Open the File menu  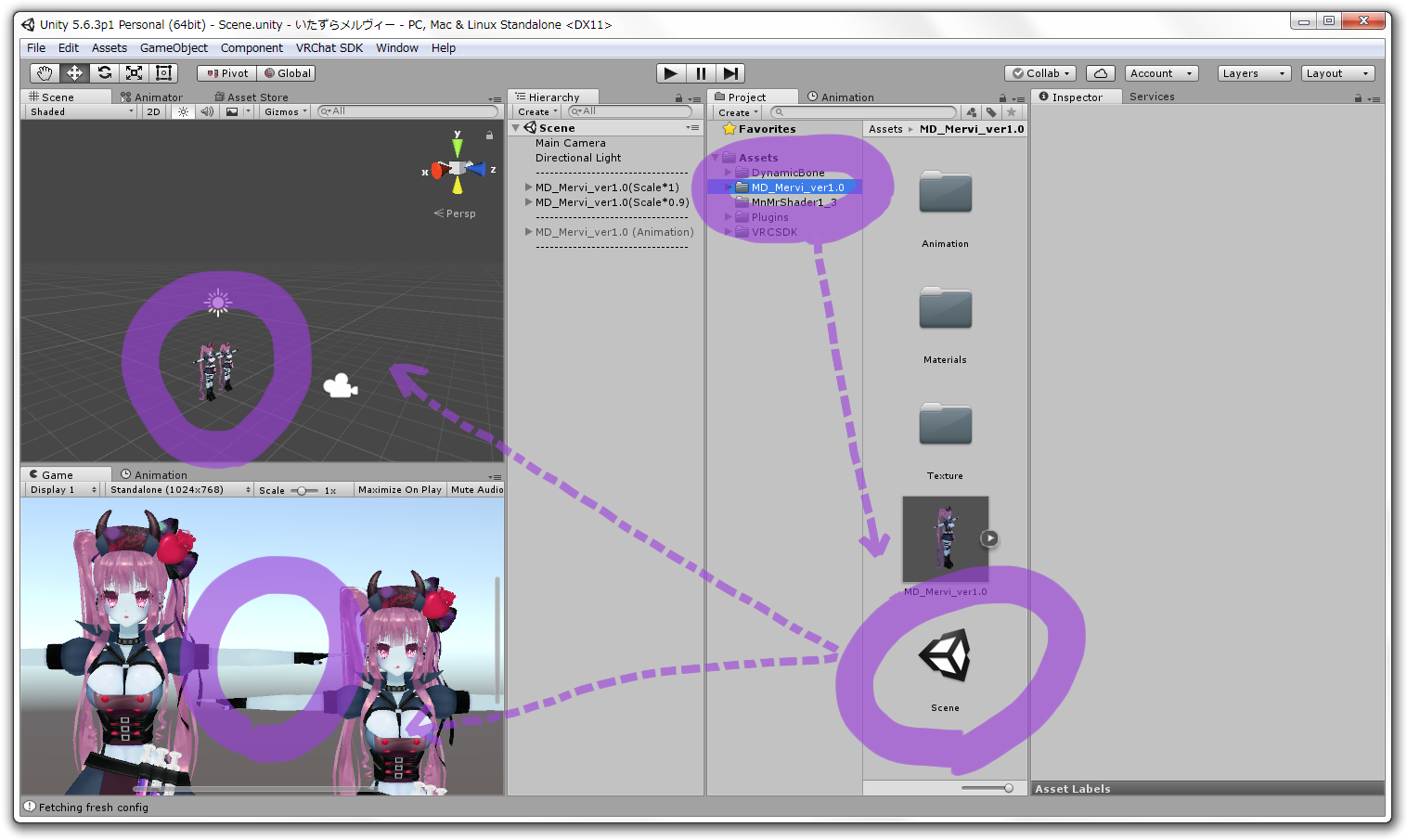tap(36, 48)
